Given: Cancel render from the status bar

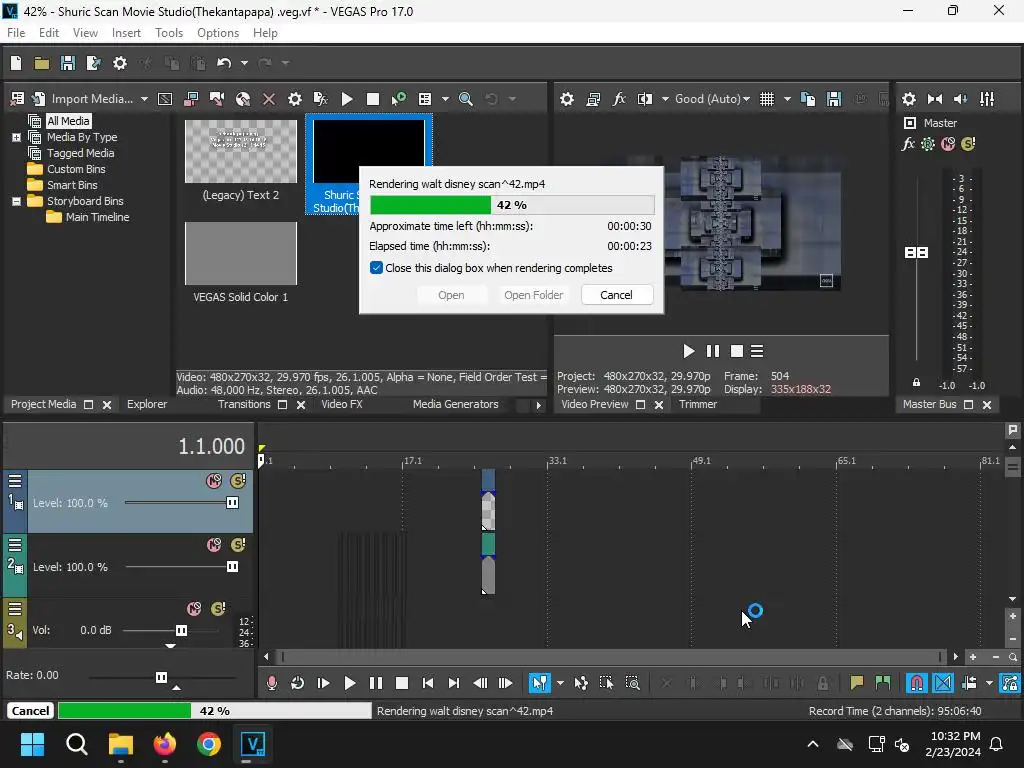Looking at the screenshot, I should tap(30, 711).
